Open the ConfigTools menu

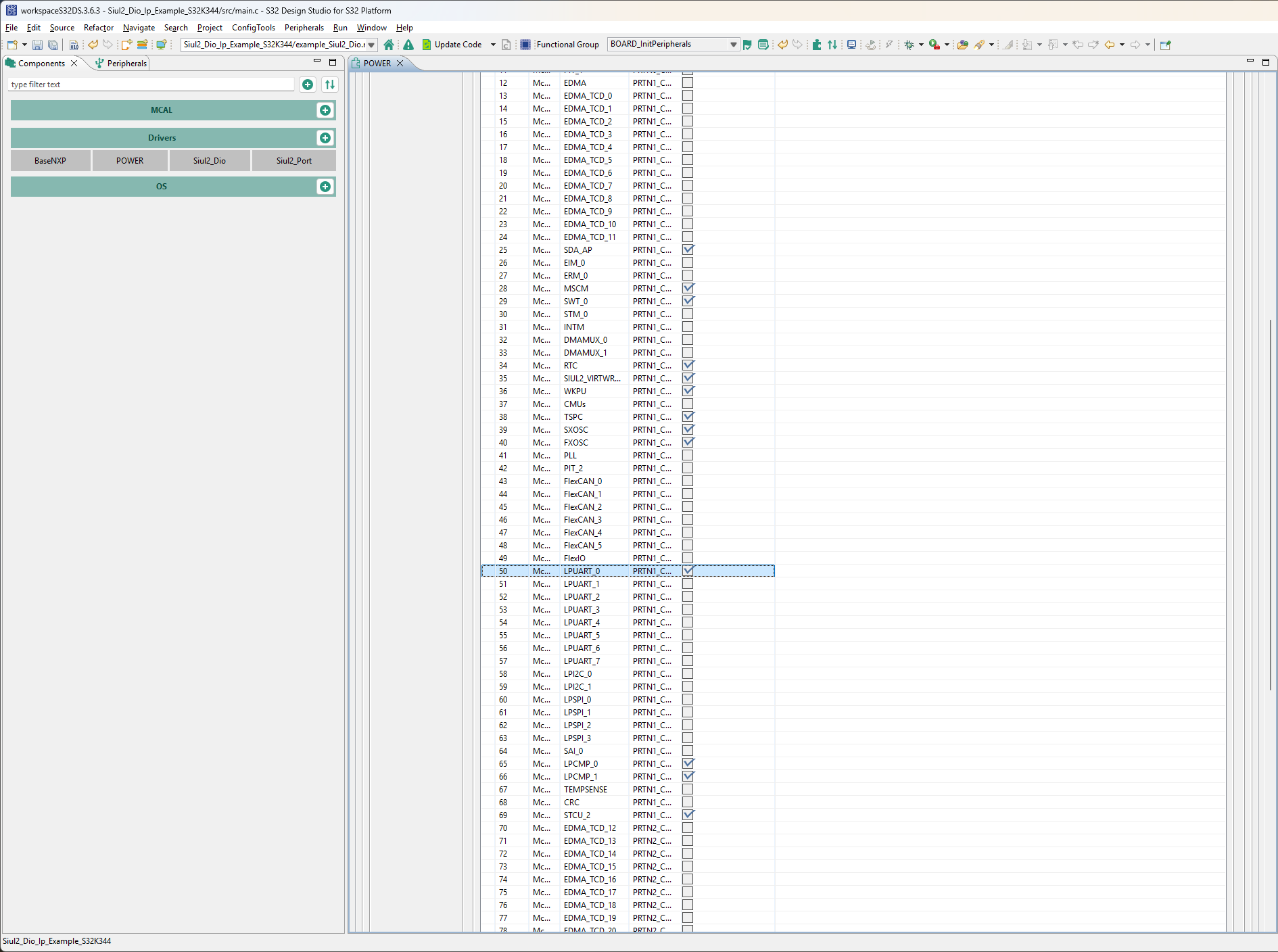253,28
